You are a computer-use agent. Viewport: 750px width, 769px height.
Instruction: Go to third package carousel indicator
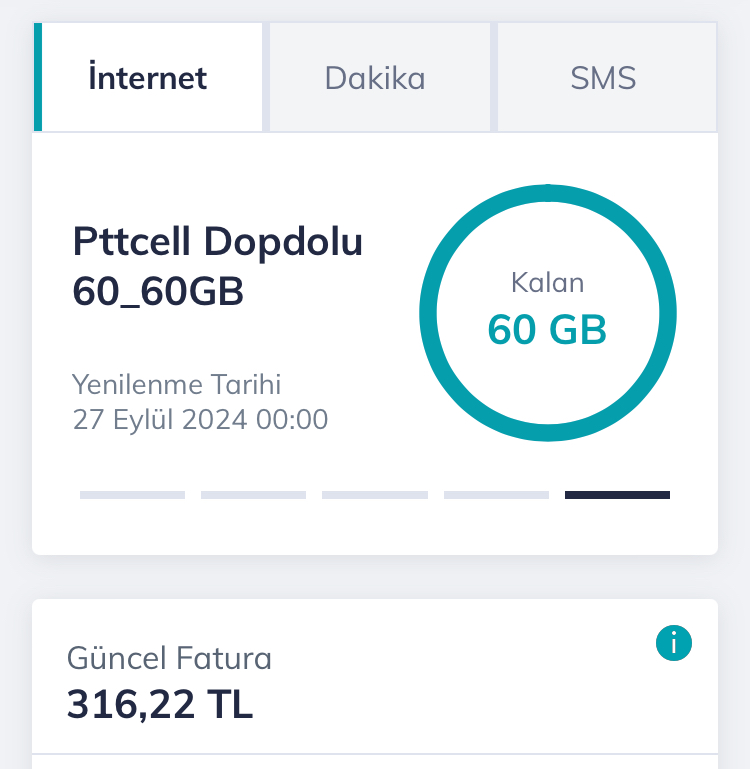pos(375,495)
